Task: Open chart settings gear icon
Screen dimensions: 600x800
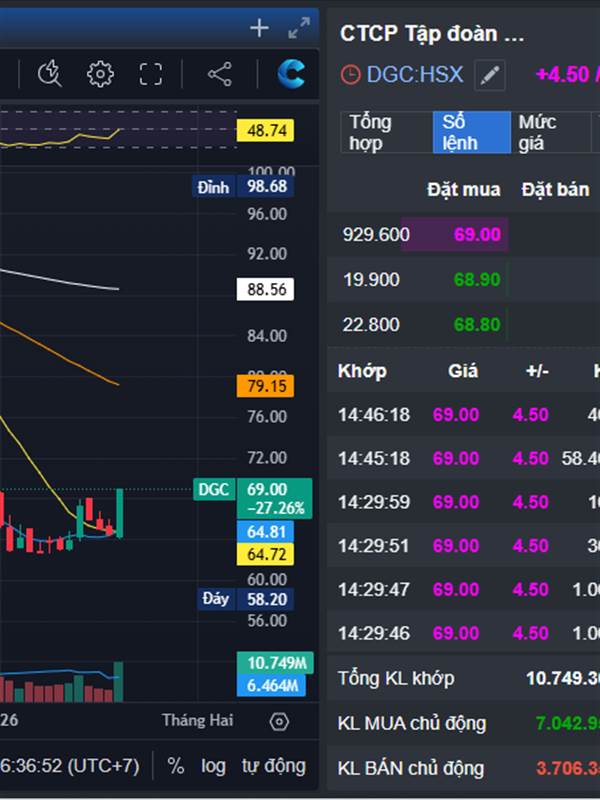Action: [x=100, y=74]
